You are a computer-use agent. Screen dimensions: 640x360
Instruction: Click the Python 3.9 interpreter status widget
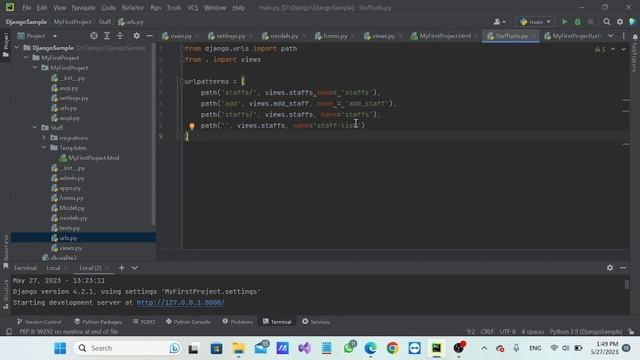coord(585,331)
